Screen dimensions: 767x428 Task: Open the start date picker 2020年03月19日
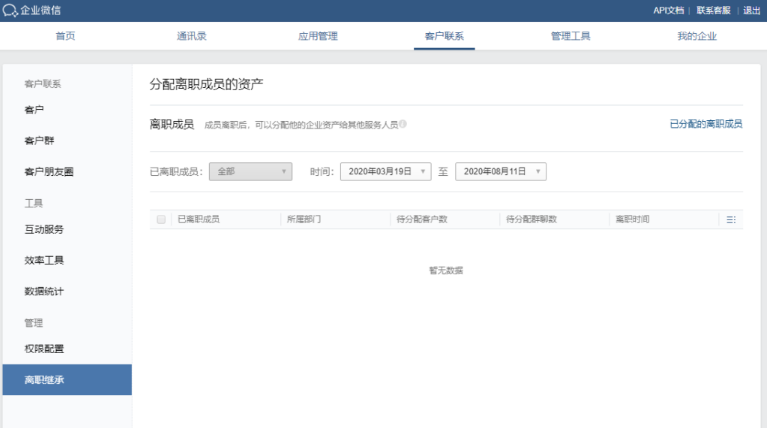[385, 172]
